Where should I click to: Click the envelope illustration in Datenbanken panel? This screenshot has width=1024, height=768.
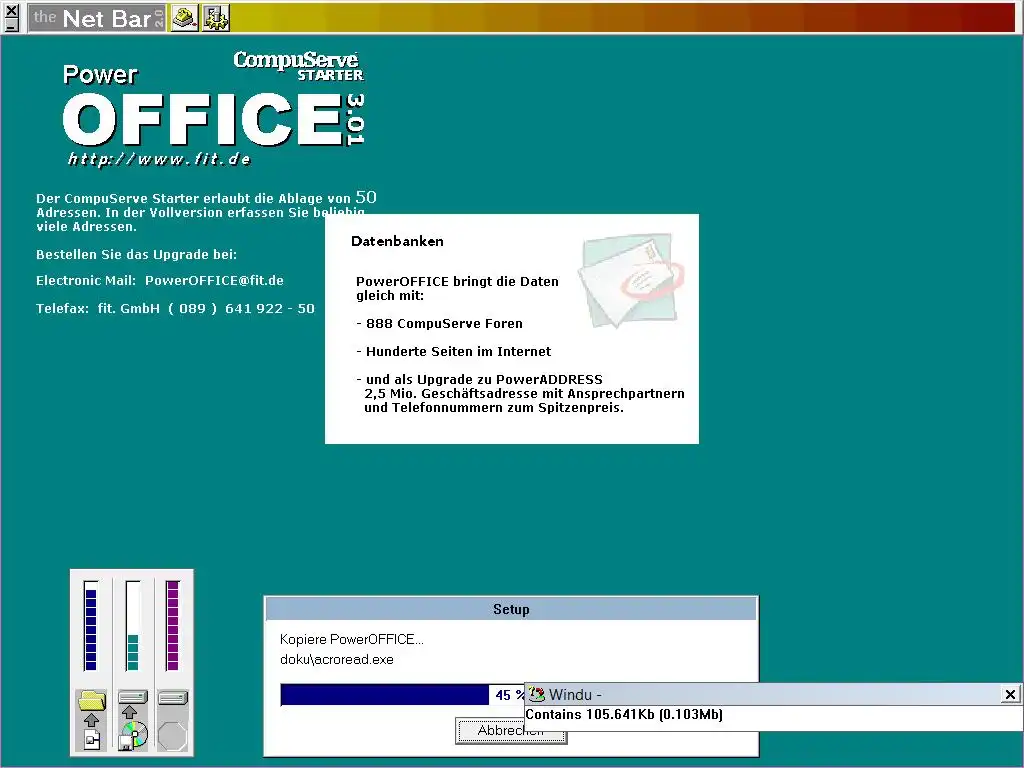pyautogui.click(x=630, y=280)
